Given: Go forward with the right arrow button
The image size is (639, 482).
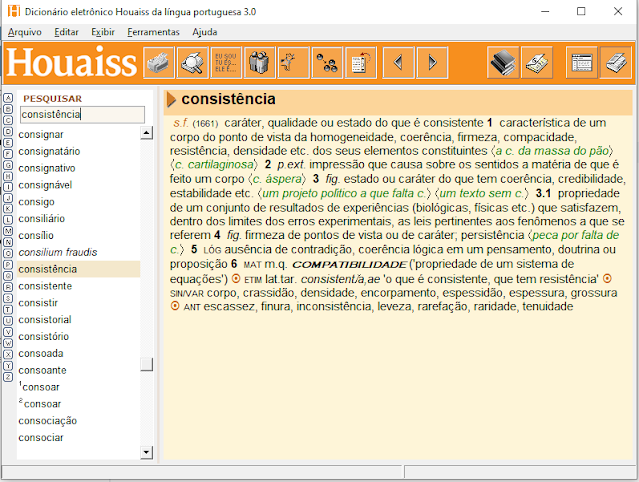Looking at the screenshot, I should coord(432,63).
